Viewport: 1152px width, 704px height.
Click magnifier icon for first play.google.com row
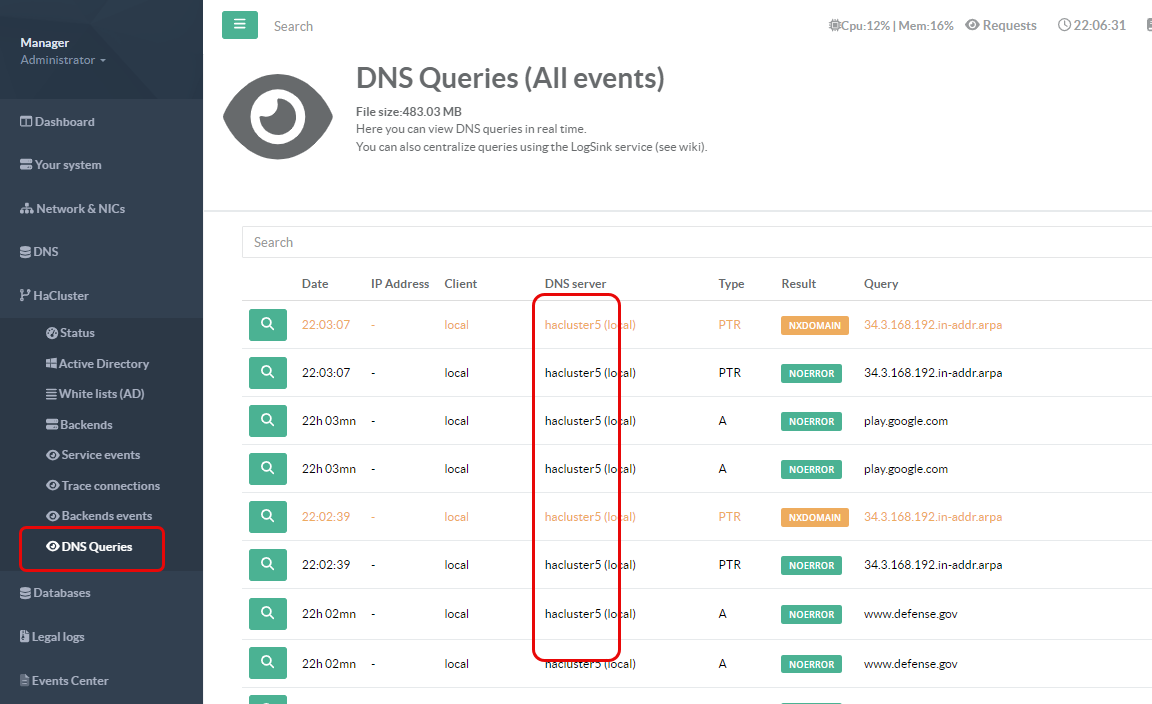point(267,421)
